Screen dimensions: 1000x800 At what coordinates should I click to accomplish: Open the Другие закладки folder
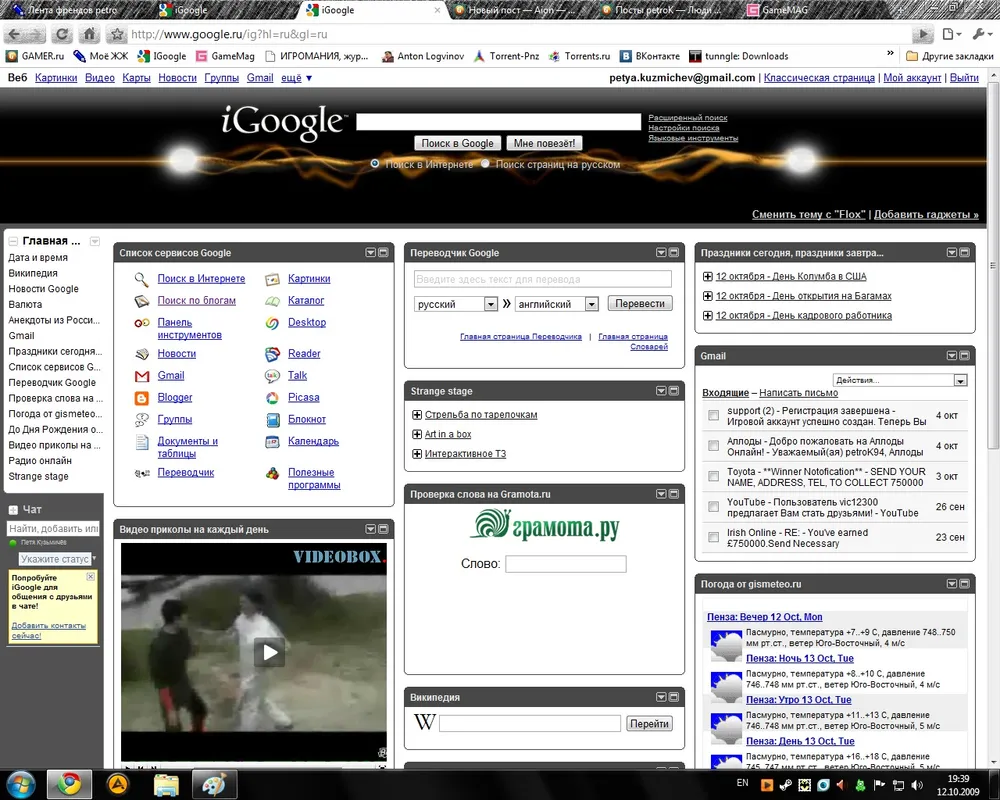click(x=950, y=56)
